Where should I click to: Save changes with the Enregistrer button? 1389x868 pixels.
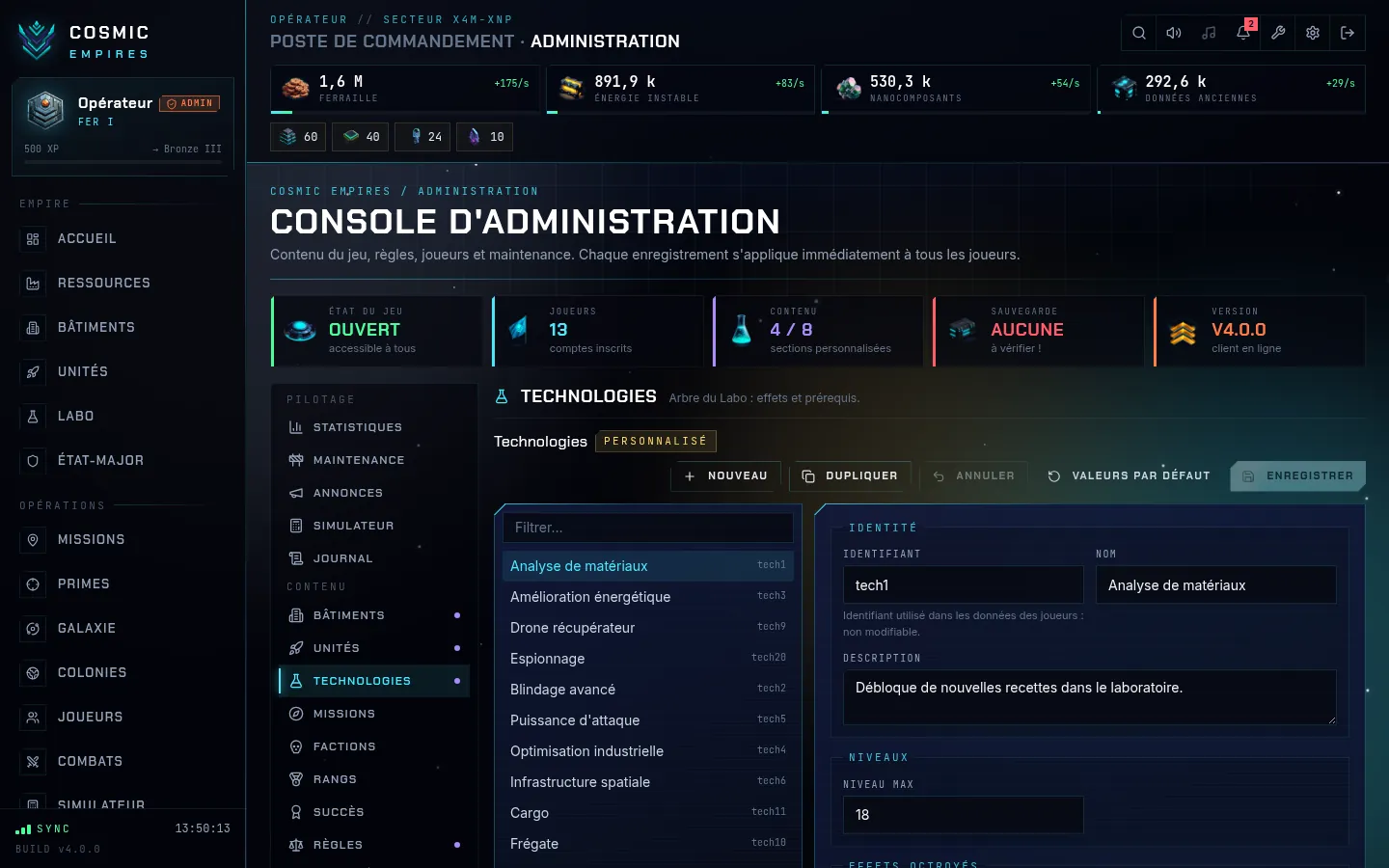point(1297,476)
